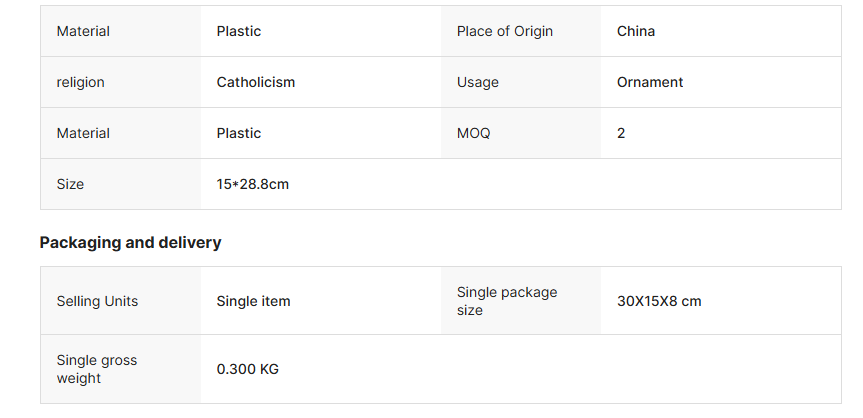The image size is (863, 418).
Task: Click the MOQ attribute label
Action: (473, 133)
